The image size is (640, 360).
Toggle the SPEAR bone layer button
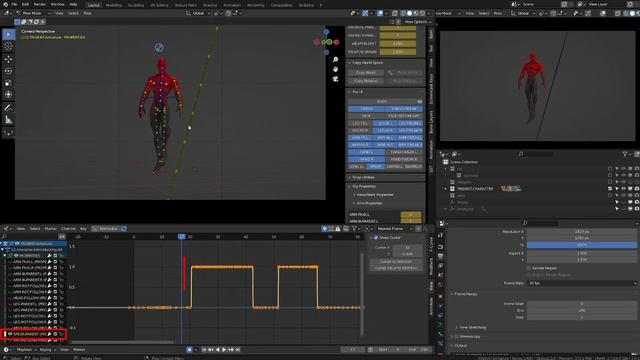375,167
